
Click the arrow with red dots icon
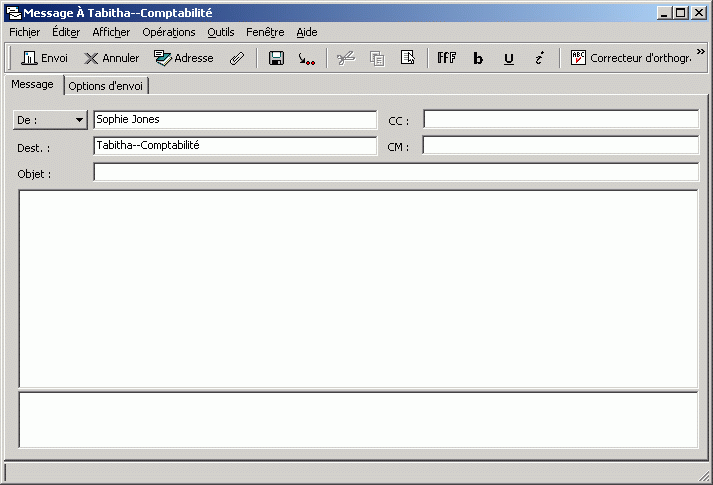[x=306, y=59]
